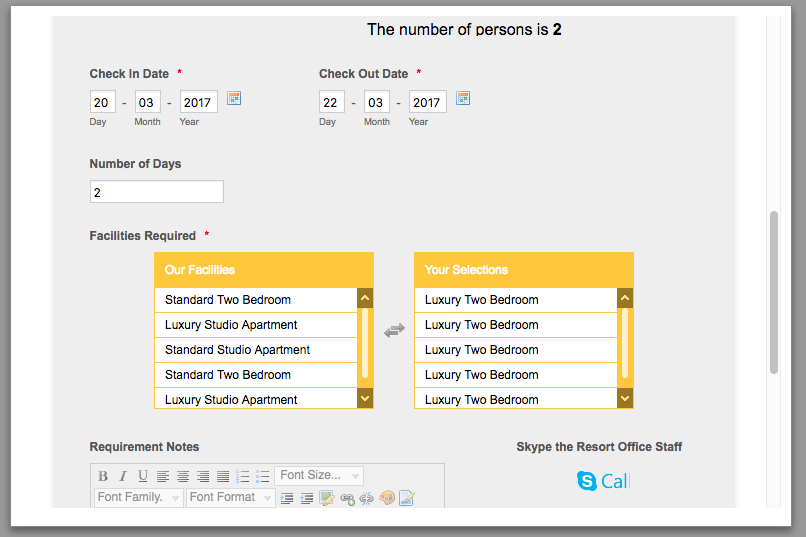Insert a bulleted list
Image resolution: width=806 pixels, height=537 pixels.
click(x=263, y=476)
